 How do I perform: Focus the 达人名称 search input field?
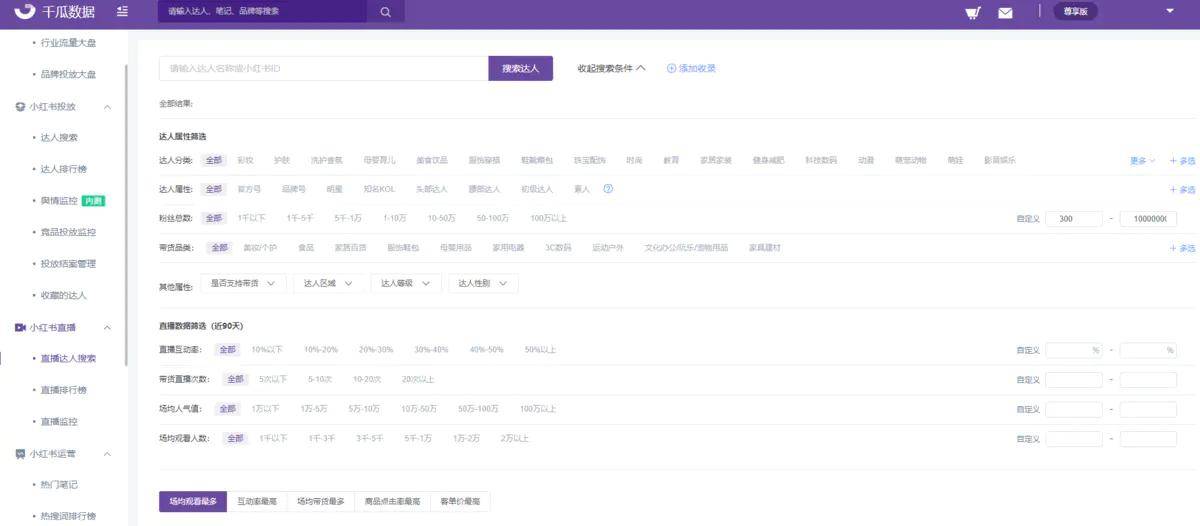(x=323, y=68)
